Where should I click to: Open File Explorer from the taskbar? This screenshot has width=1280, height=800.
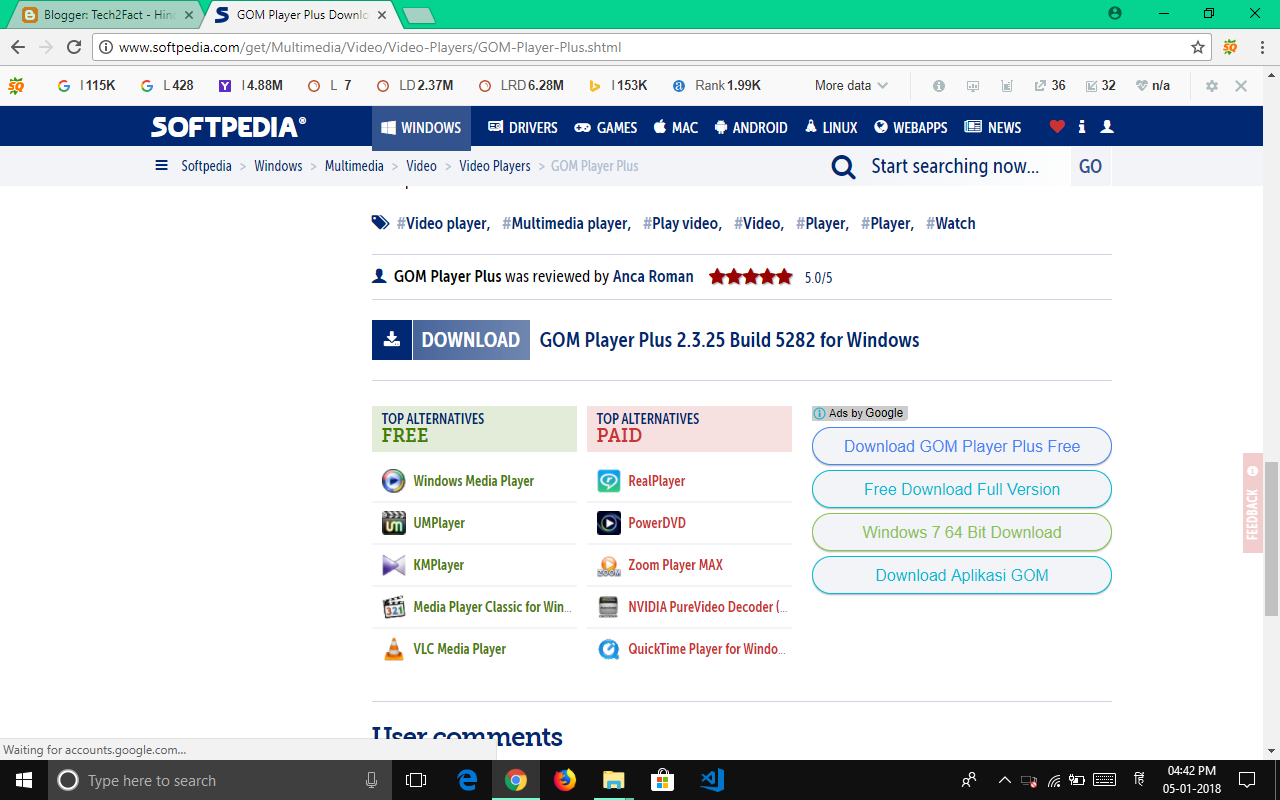click(x=614, y=780)
